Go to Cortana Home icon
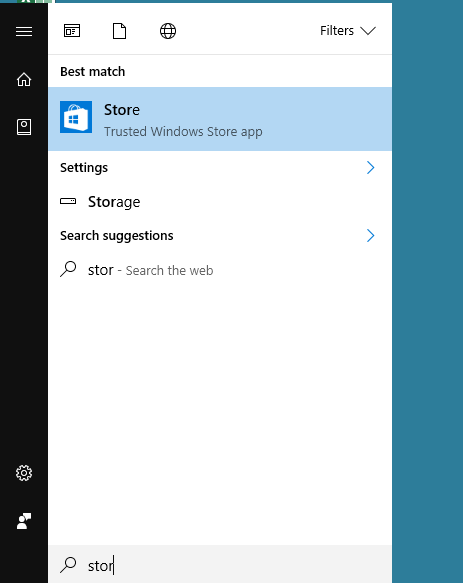This screenshot has width=463, height=583. (24, 79)
